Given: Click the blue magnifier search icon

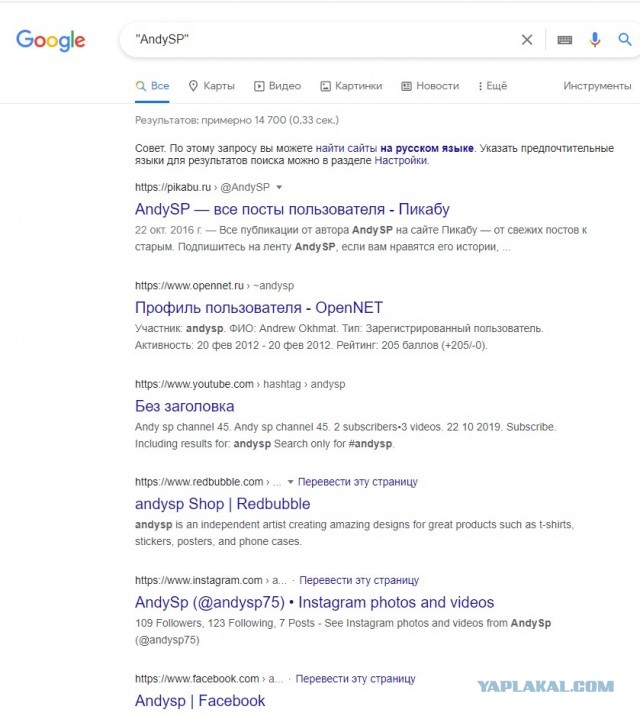Looking at the screenshot, I should pos(625,40).
